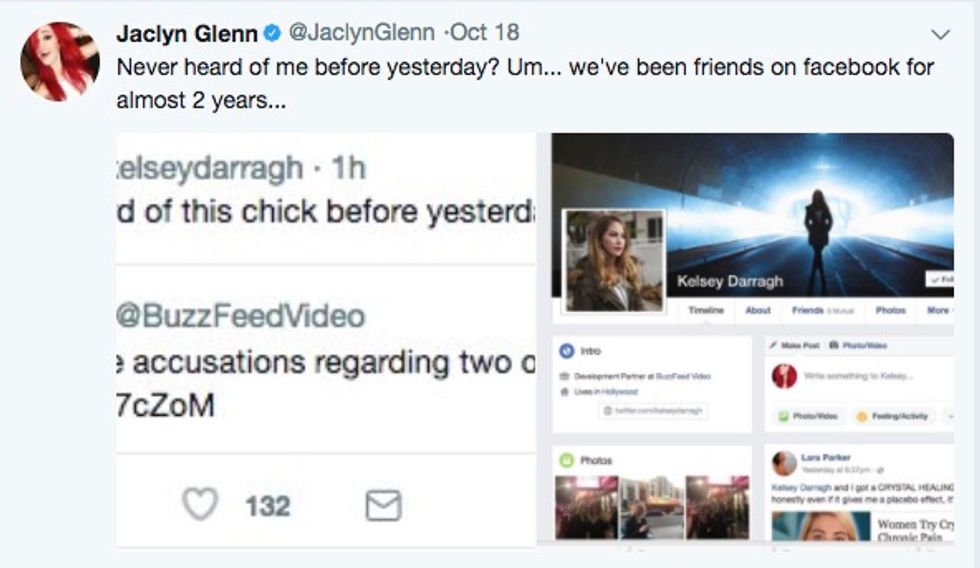The height and width of the screenshot is (568, 980).
Task: Open Kelsey Darragh's profile picture
Action: click(614, 260)
